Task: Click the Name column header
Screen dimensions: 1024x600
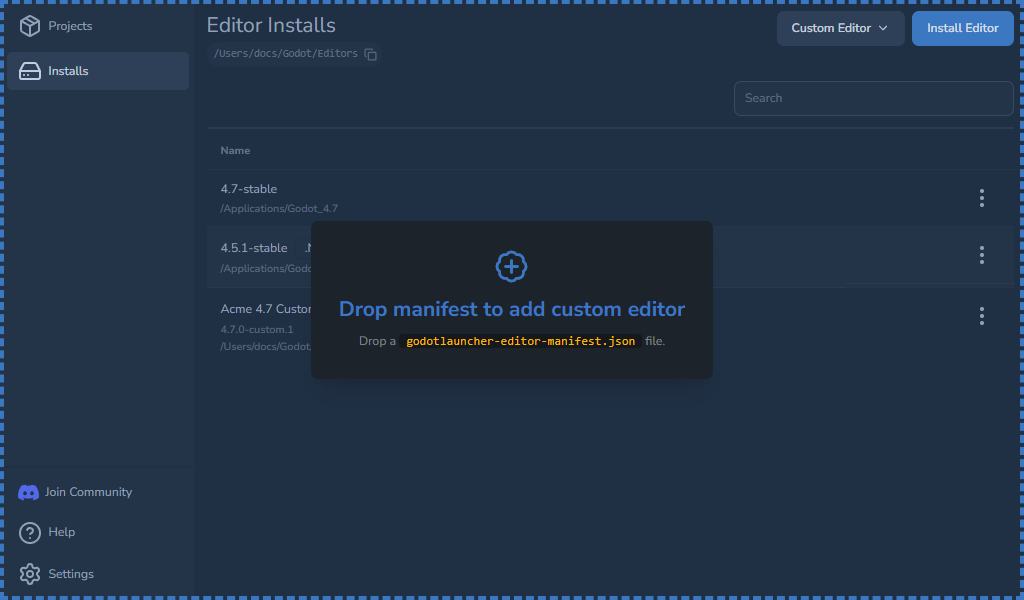Action: click(235, 151)
